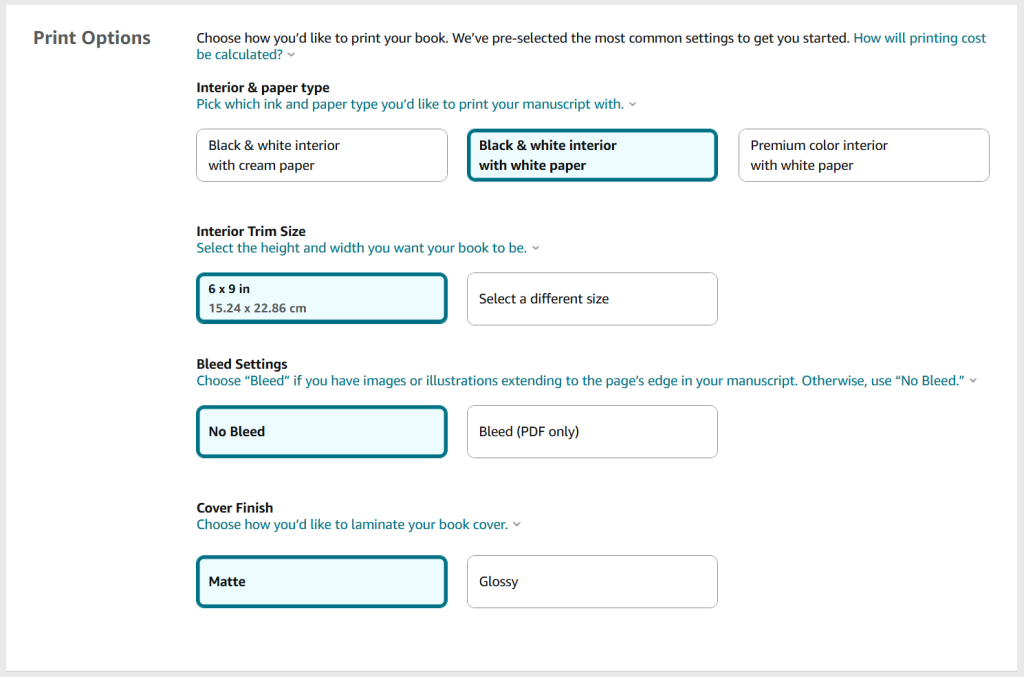This screenshot has height=677, width=1024.
Task: Expand chevron next to trim size help text
Action: click(536, 247)
